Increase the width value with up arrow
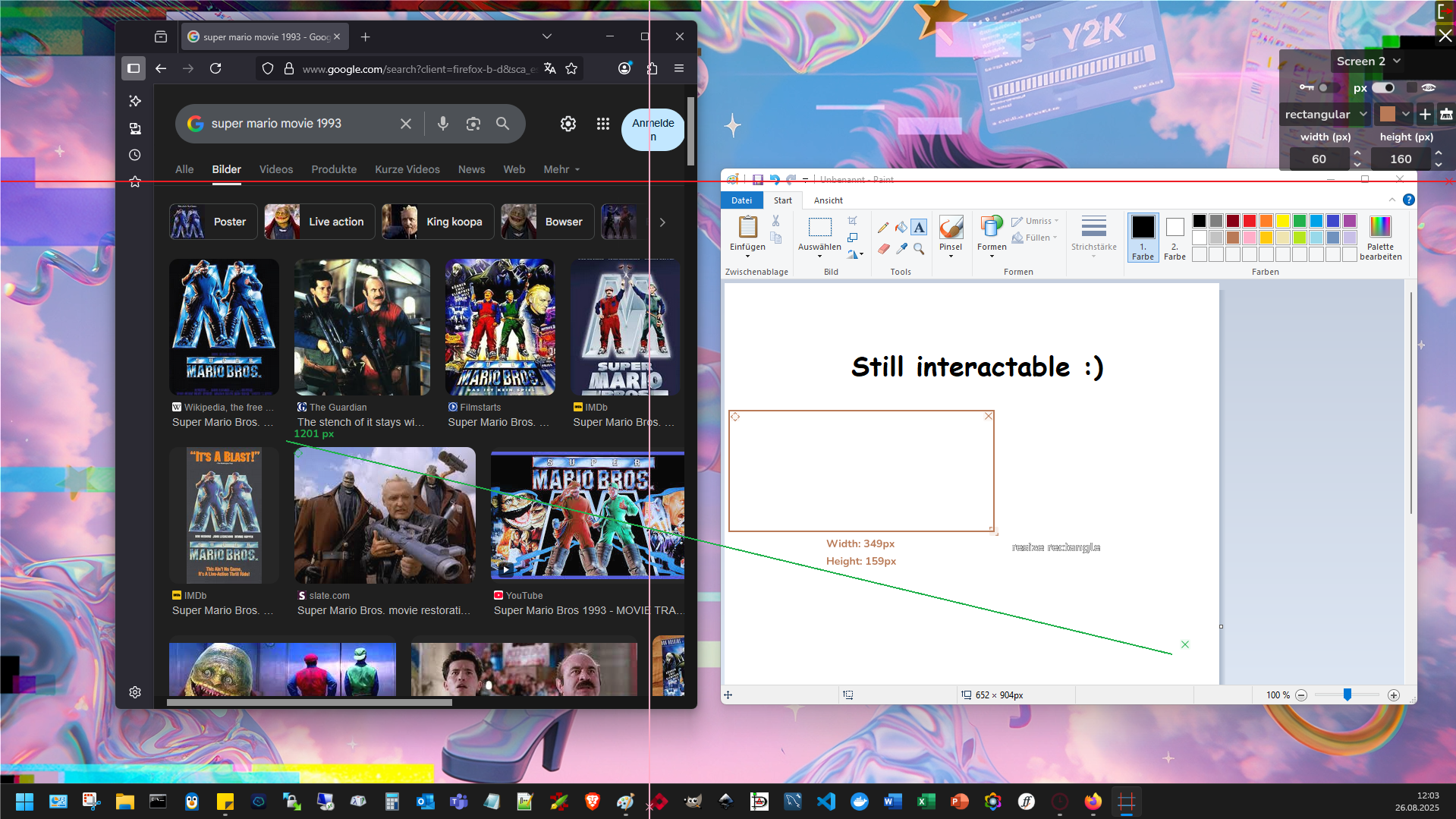Viewport: 1456px width, 819px height. click(1357, 153)
